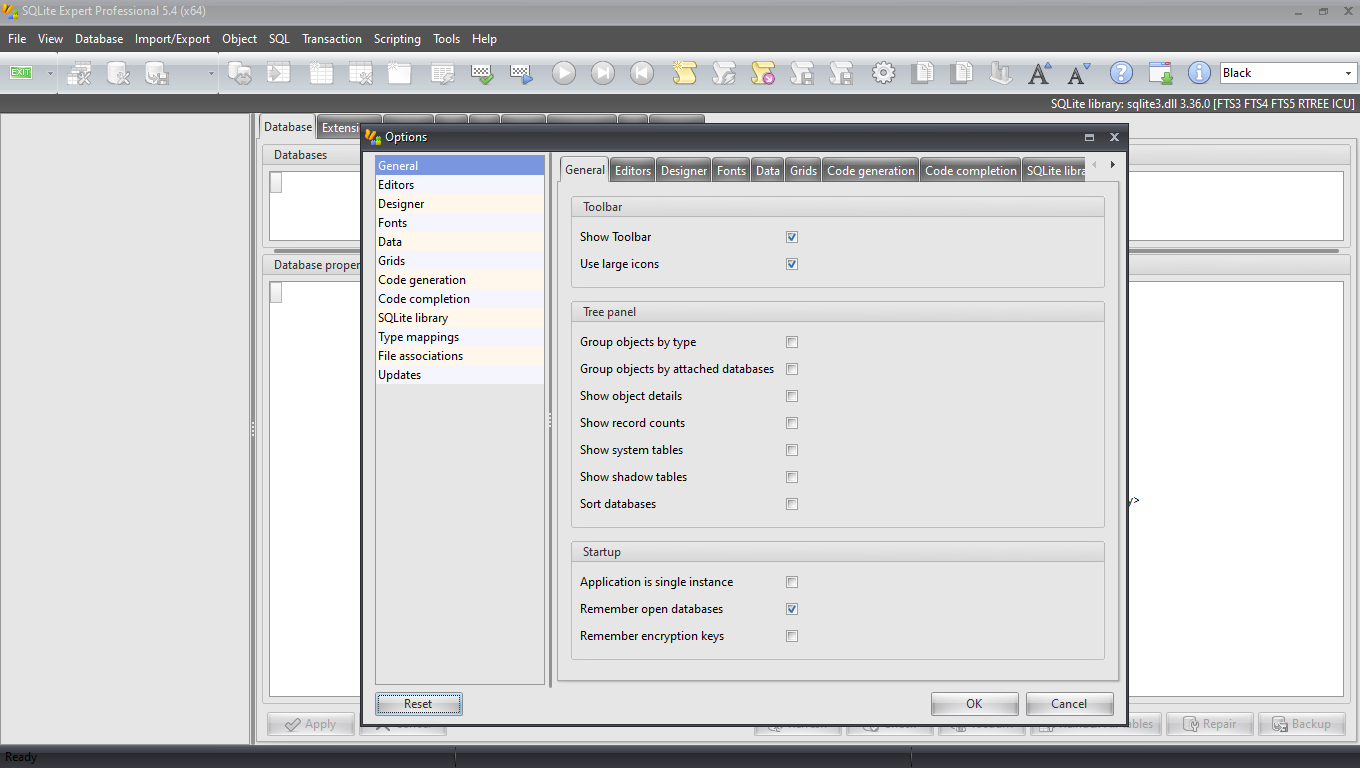Select Type mappings in the options list
1360x768 pixels.
click(460, 337)
